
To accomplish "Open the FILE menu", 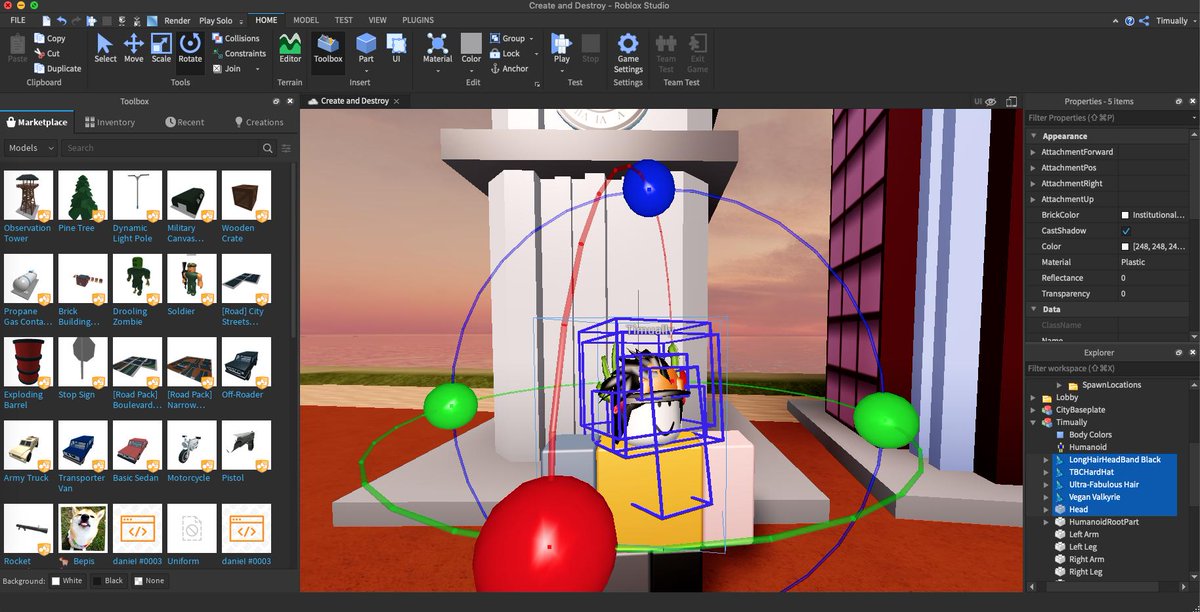I will 18,20.
